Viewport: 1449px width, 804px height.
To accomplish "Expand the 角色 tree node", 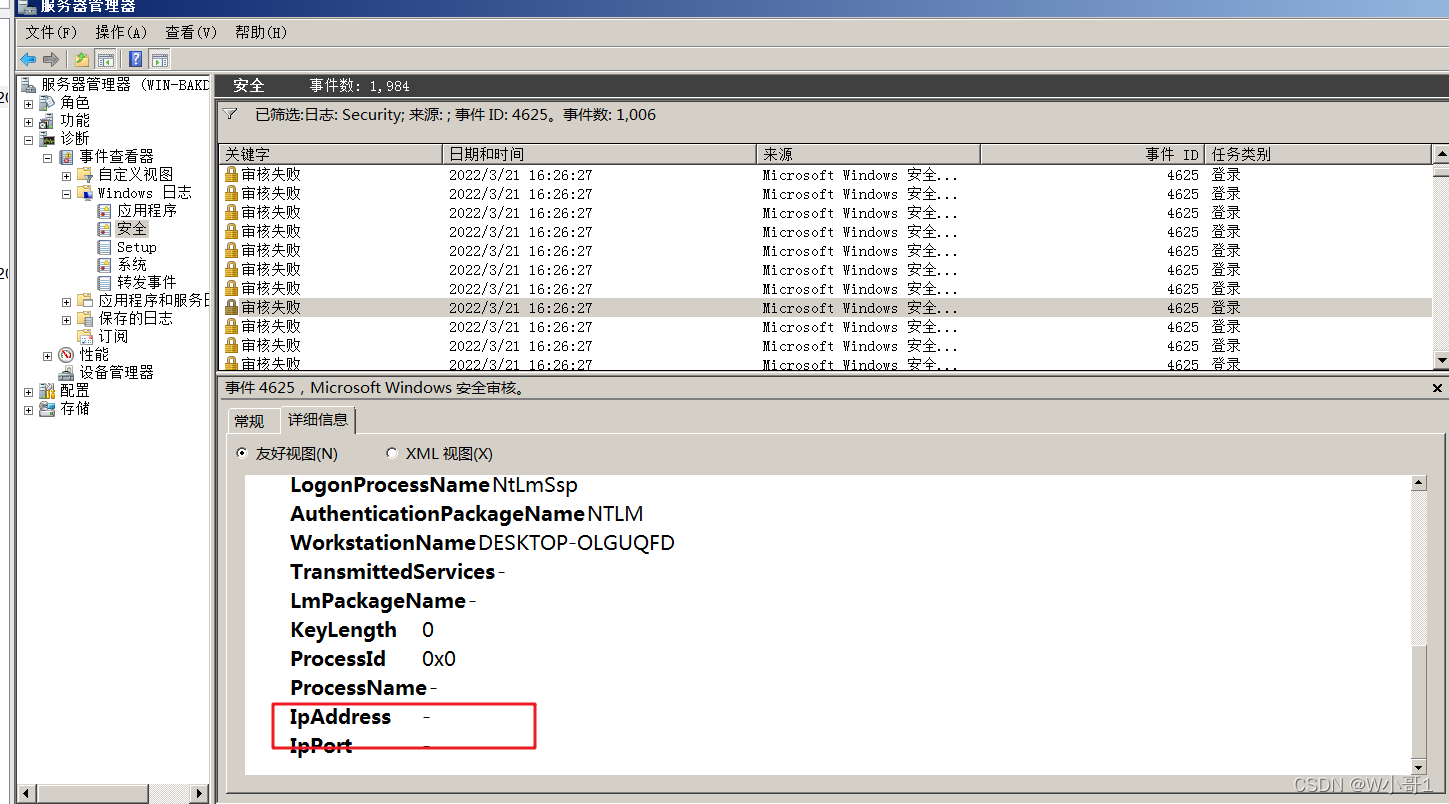I will (x=28, y=104).
